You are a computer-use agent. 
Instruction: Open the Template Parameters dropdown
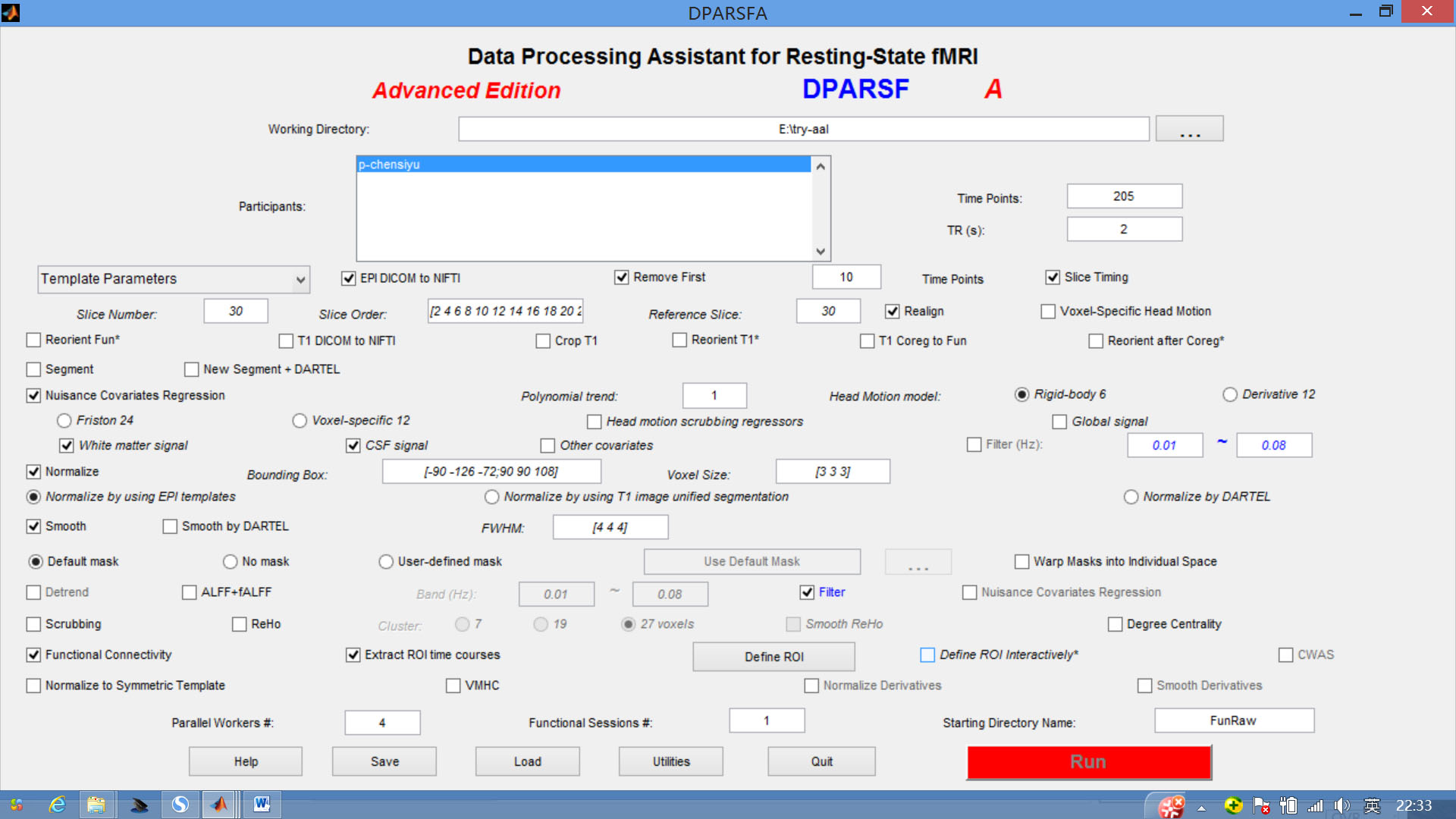174,279
